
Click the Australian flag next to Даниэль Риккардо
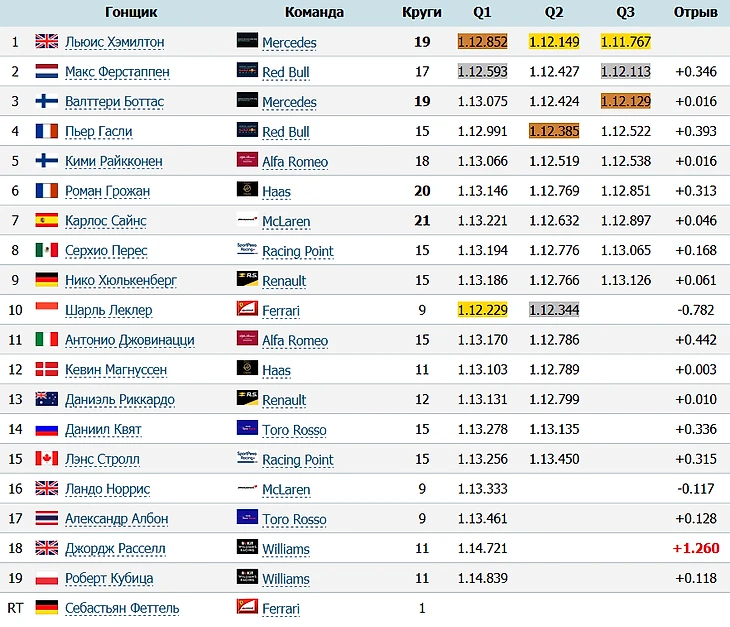pos(47,400)
